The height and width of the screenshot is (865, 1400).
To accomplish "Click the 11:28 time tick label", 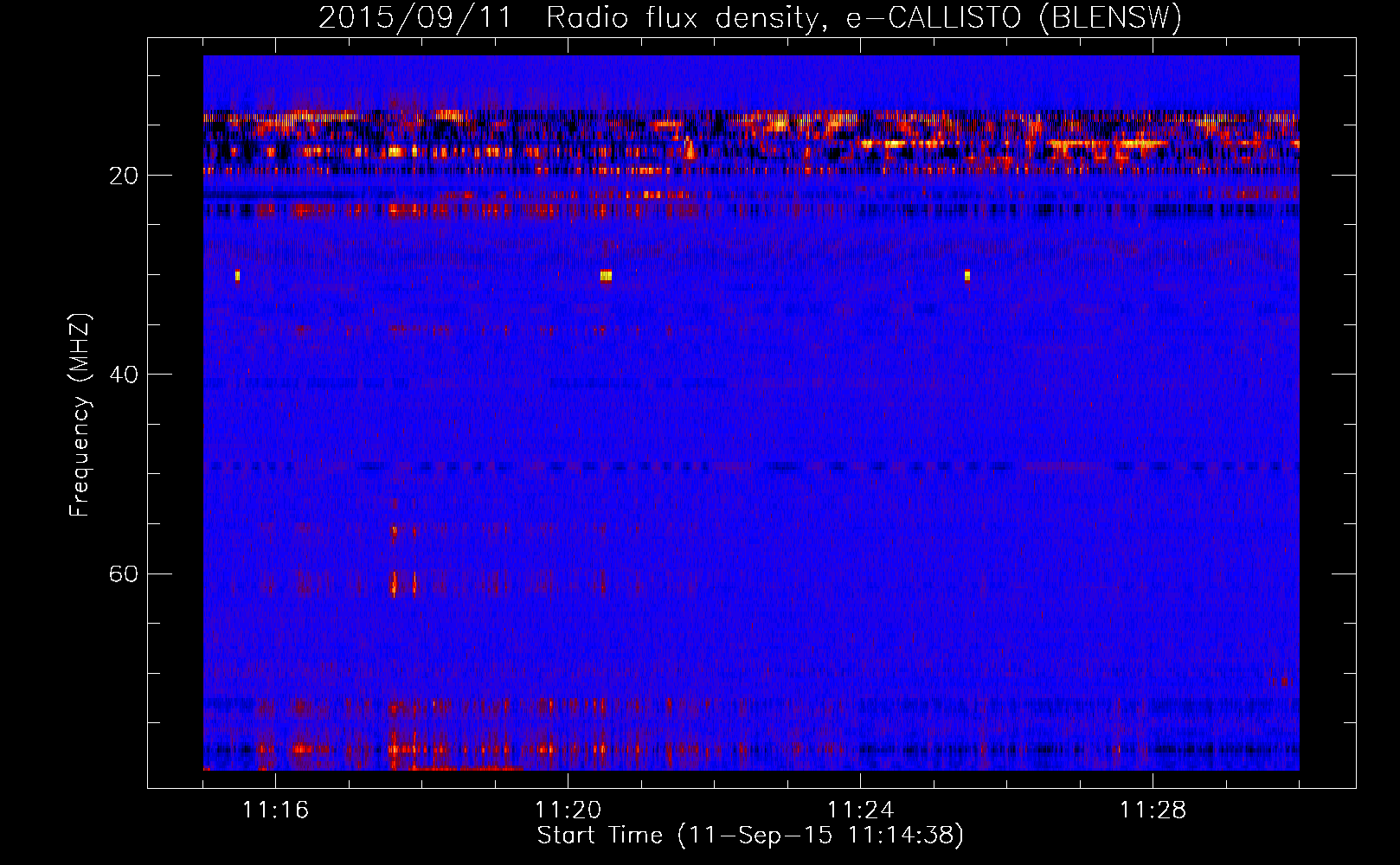I will [1153, 811].
